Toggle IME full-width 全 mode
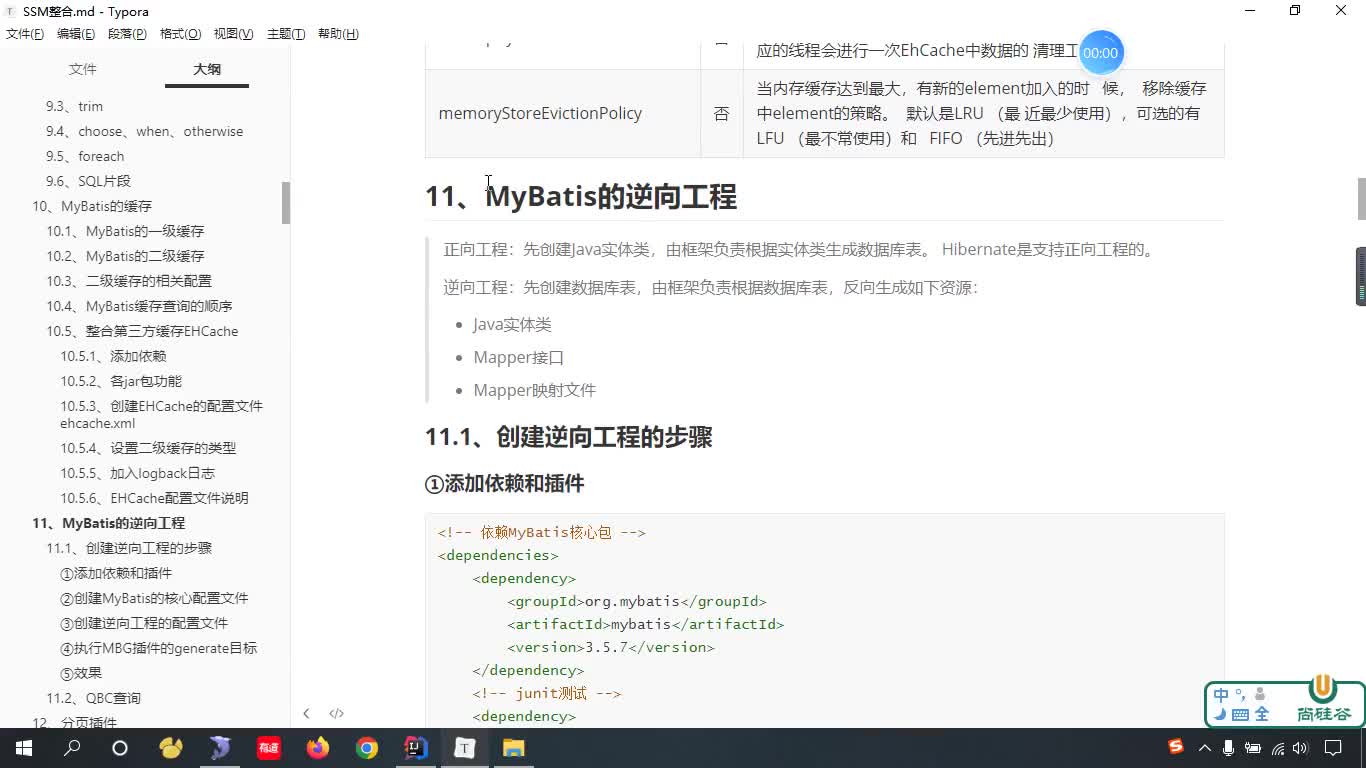 [x=1261, y=715]
